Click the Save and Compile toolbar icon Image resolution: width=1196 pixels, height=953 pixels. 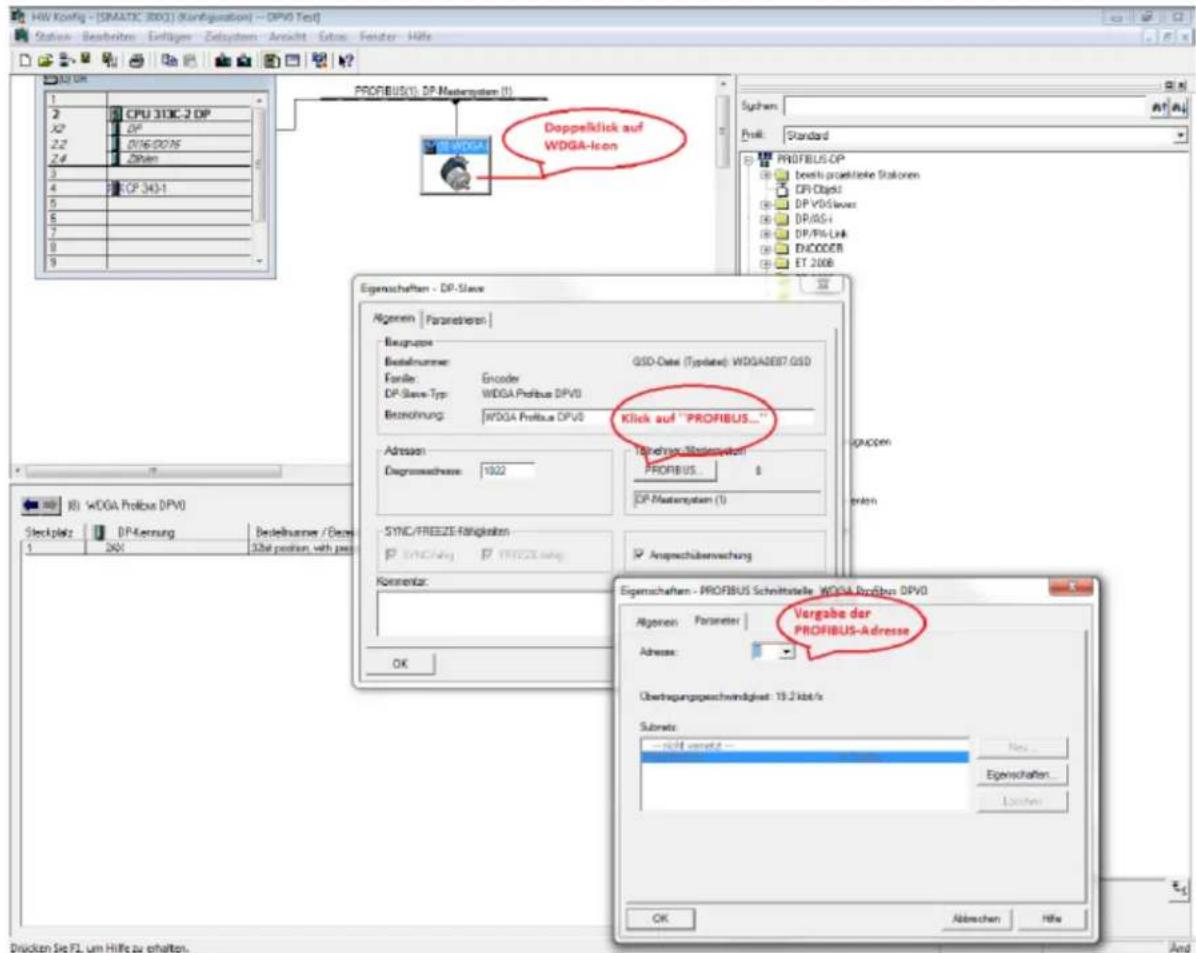click(x=110, y=60)
